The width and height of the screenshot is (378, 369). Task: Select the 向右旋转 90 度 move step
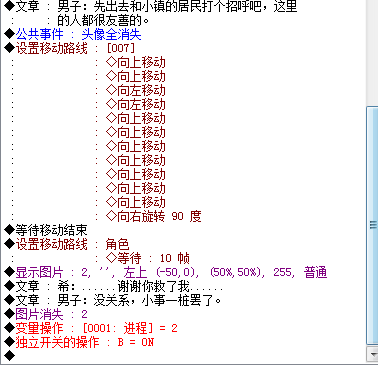pos(153,216)
